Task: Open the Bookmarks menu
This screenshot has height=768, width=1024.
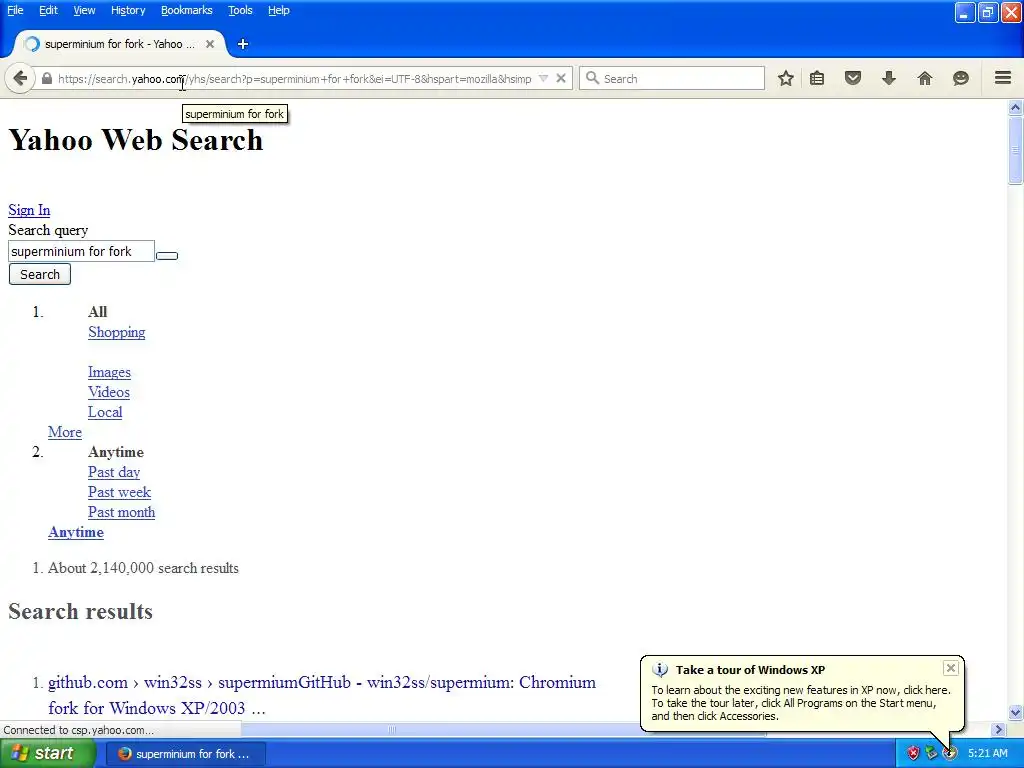Action: tap(187, 10)
